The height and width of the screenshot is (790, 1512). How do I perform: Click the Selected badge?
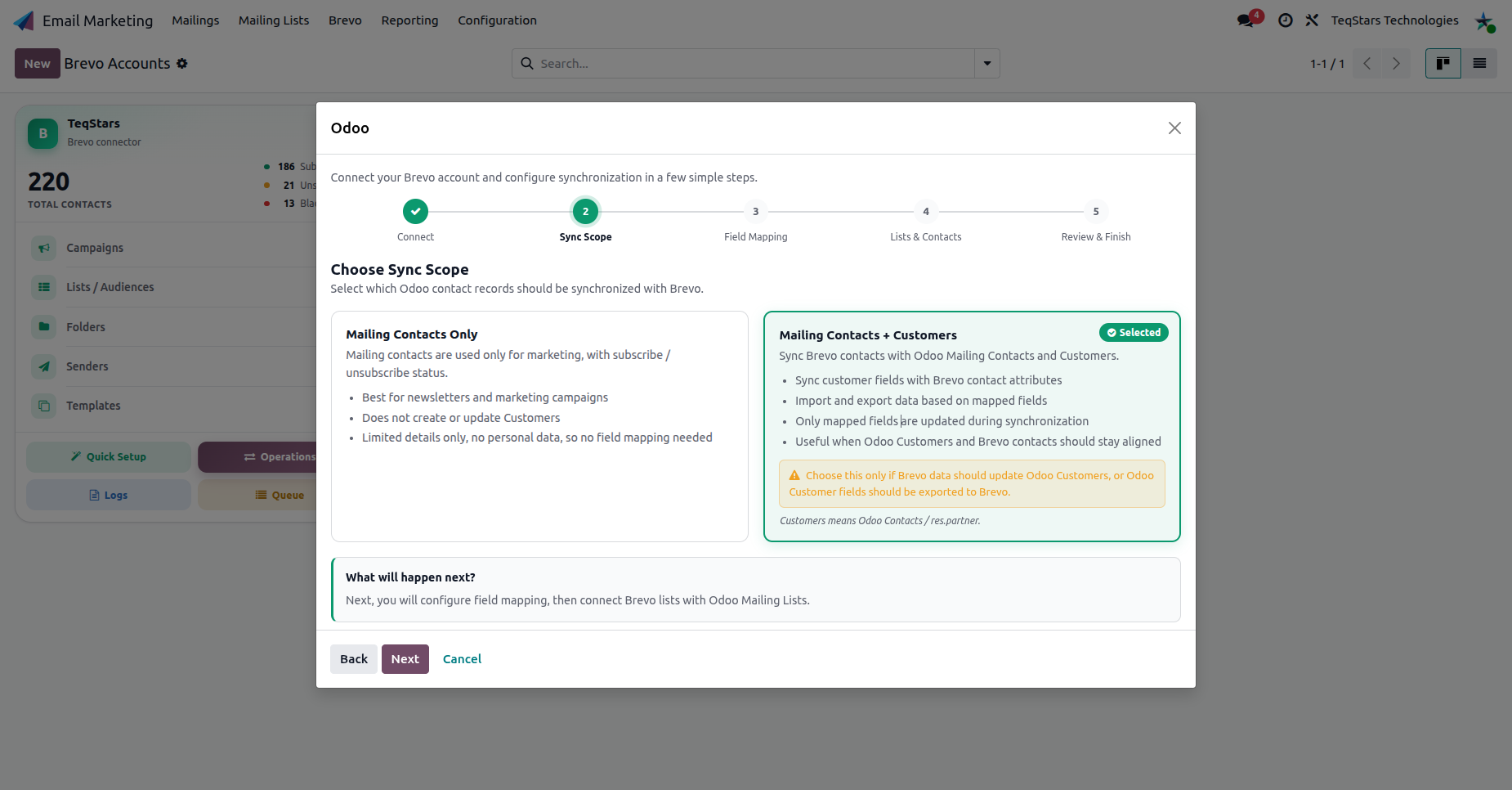click(1134, 333)
